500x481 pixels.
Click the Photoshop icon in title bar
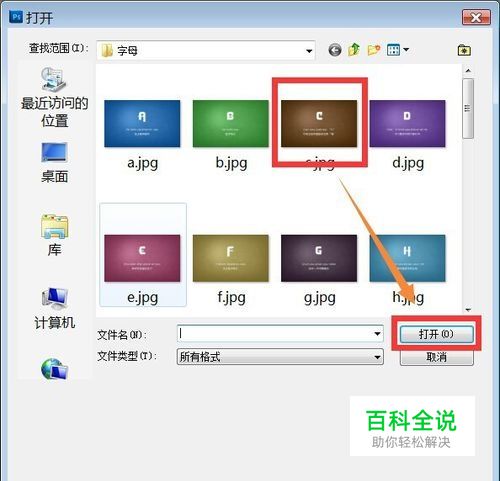(x=16, y=16)
